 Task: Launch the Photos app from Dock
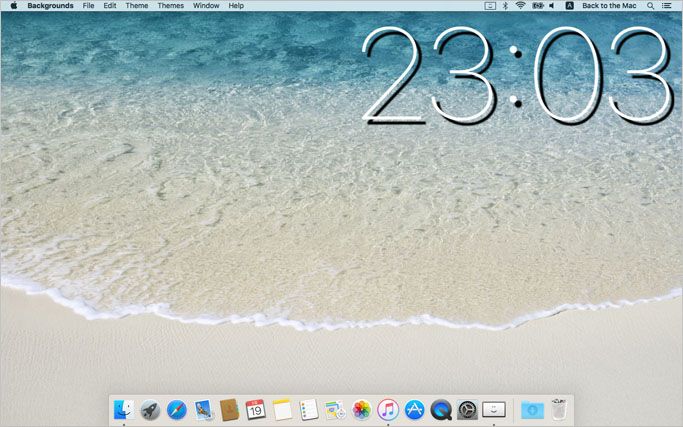362,410
